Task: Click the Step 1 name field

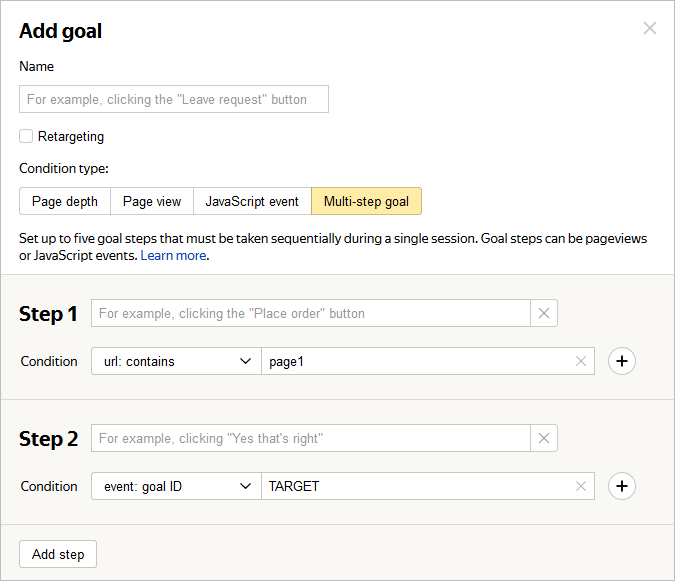Action: coord(310,313)
